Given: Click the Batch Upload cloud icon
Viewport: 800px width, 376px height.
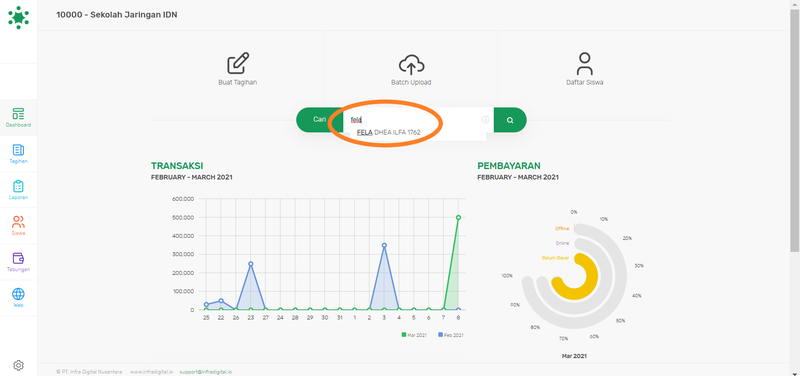Looking at the screenshot, I should tap(411, 64).
